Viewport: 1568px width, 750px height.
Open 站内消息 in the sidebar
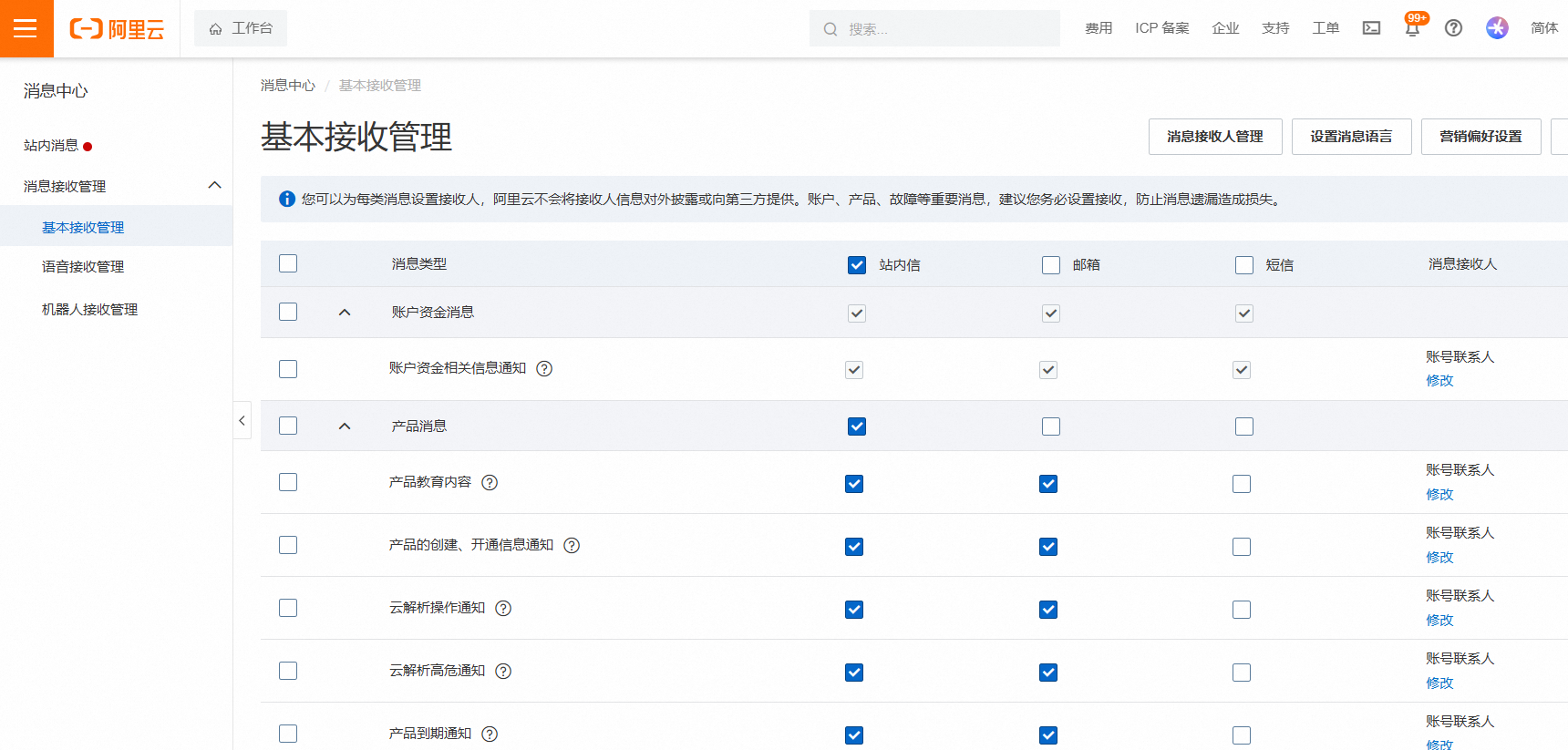click(x=51, y=146)
